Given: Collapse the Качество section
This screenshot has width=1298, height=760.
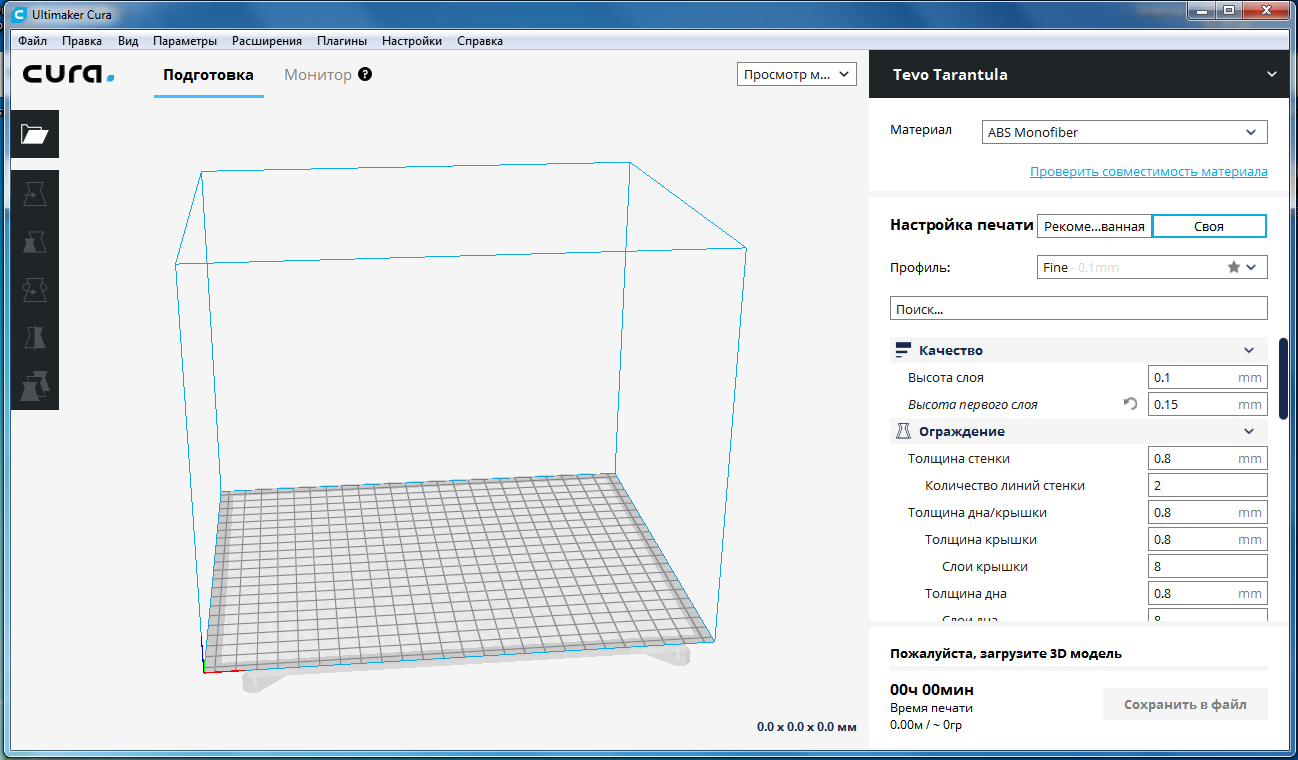Looking at the screenshot, I should 1248,350.
